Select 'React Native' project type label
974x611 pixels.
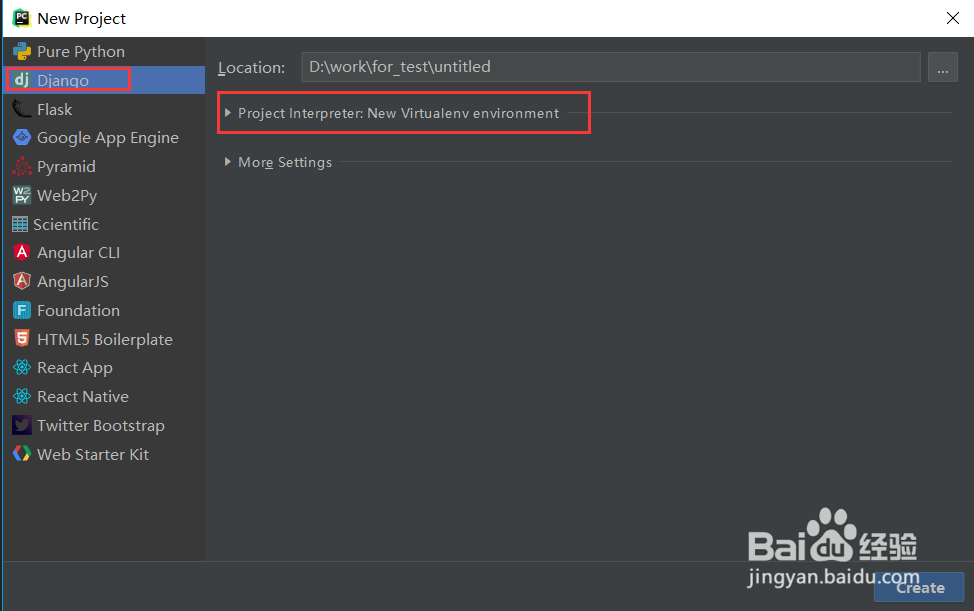click(83, 396)
